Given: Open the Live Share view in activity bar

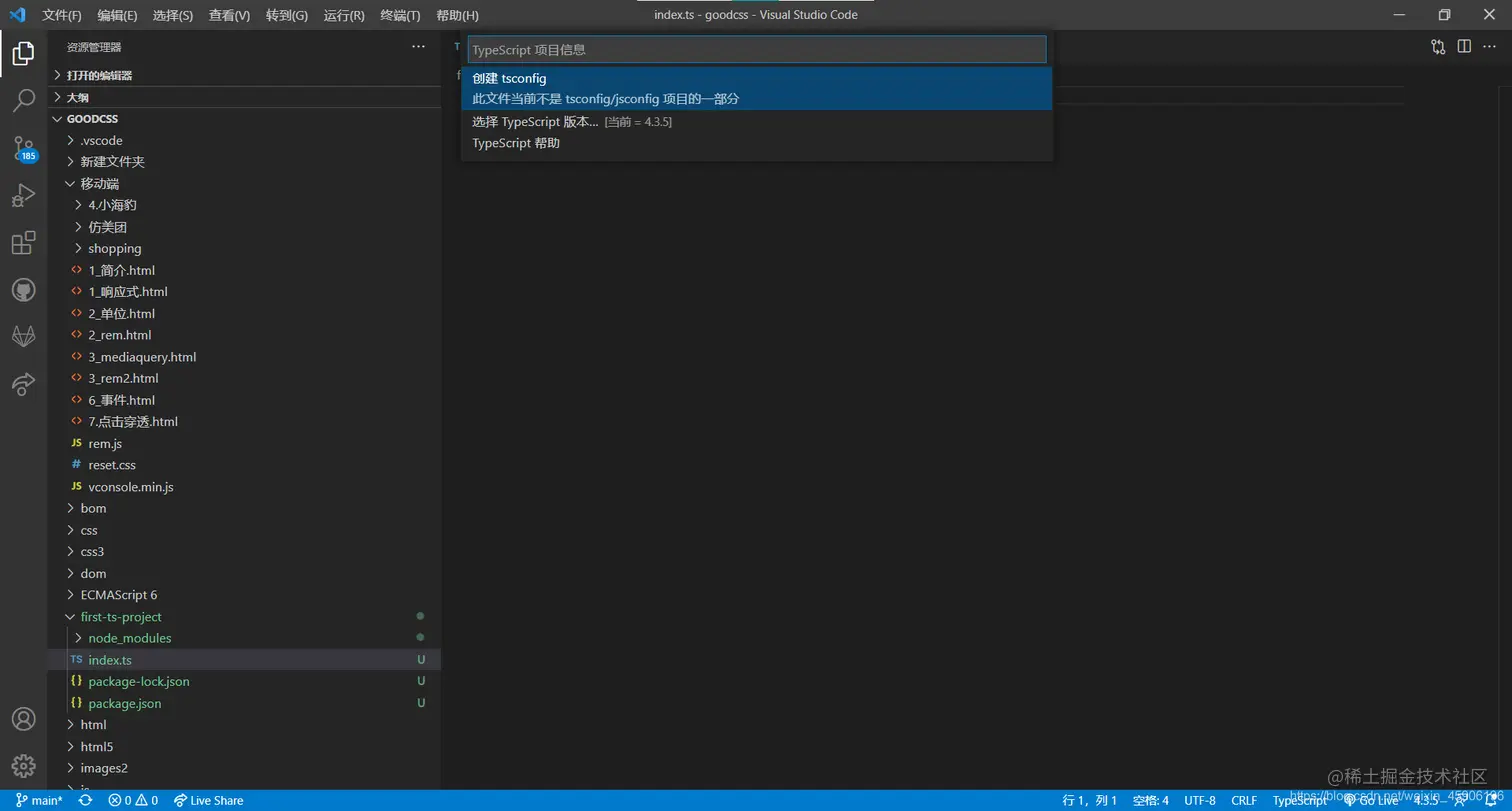Looking at the screenshot, I should [23, 383].
